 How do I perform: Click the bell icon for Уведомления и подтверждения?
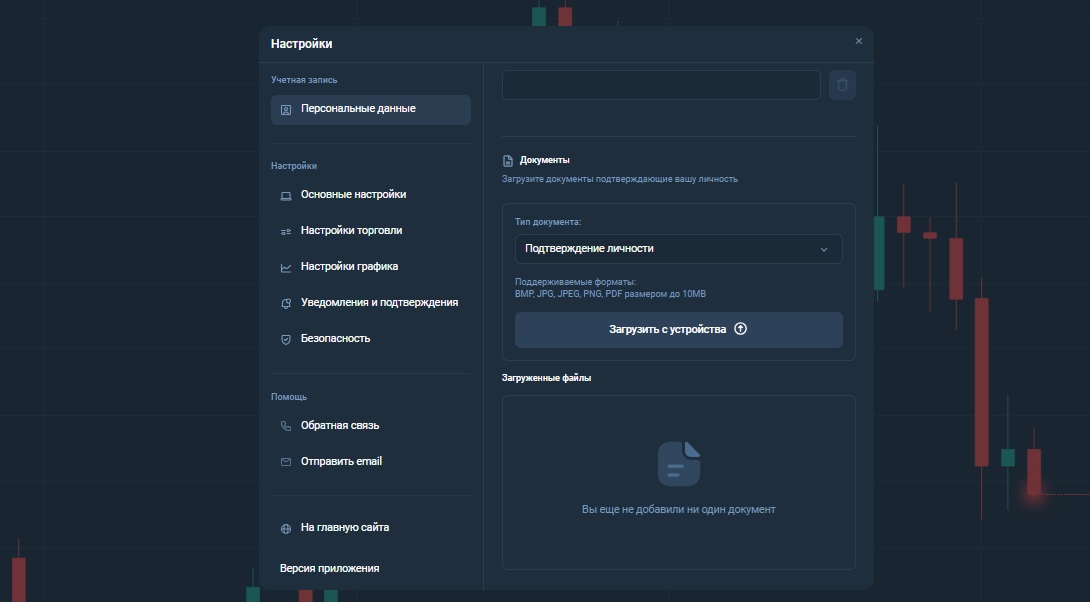pyautogui.click(x=286, y=303)
